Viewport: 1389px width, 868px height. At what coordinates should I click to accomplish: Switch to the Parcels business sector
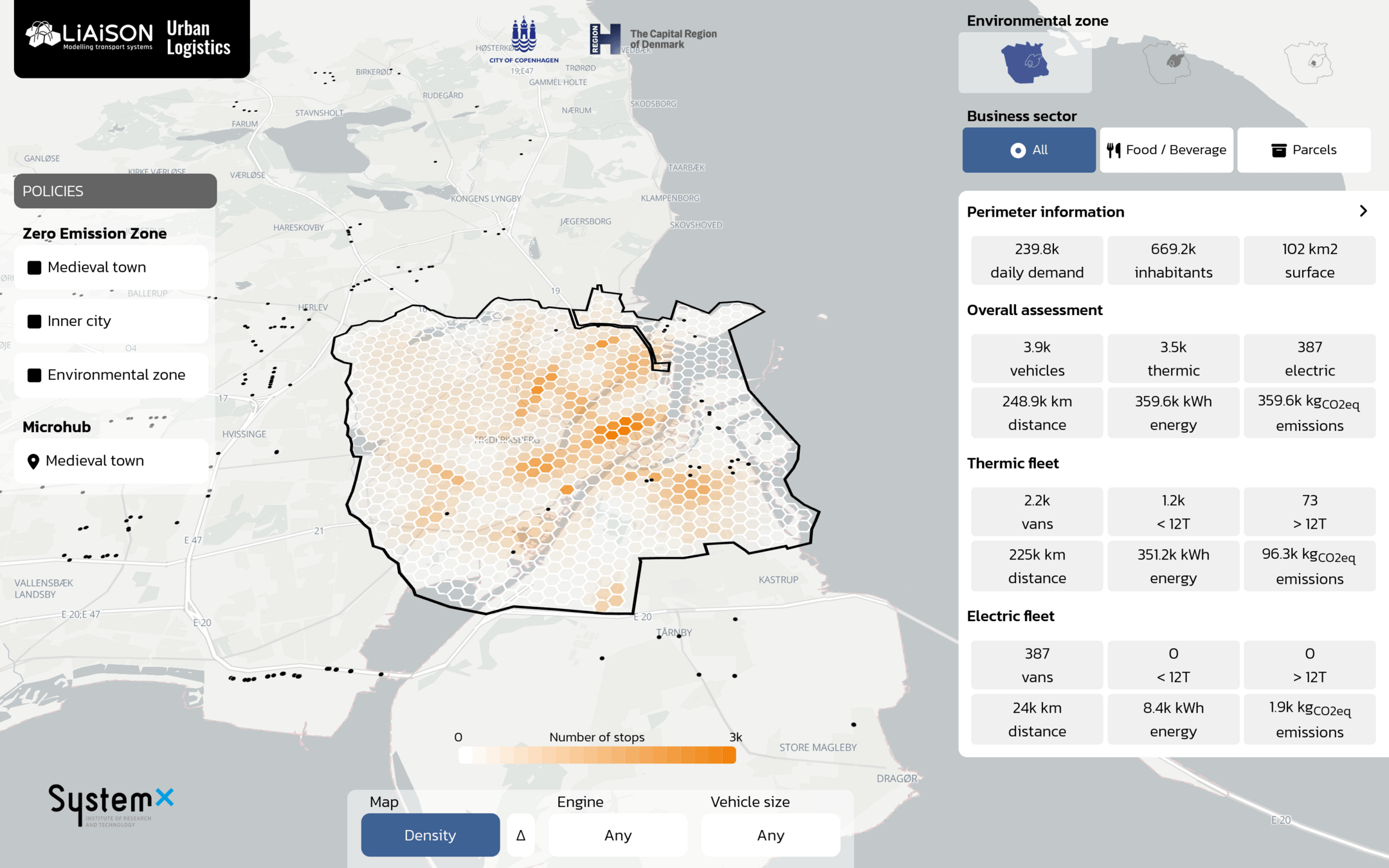coord(1304,150)
